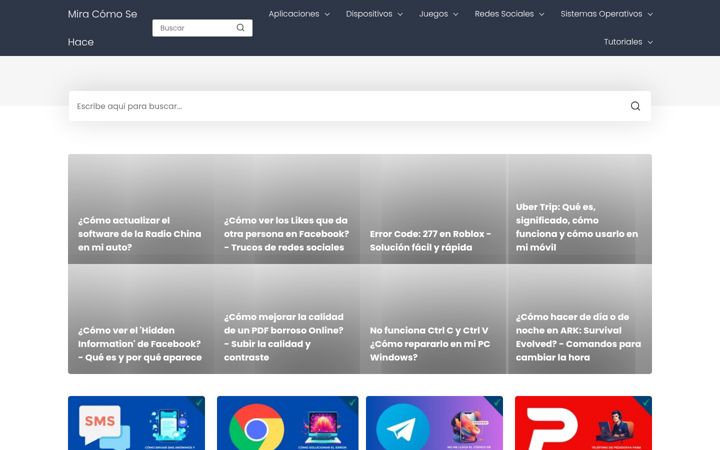This screenshot has width=720, height=450.
Task: Open the SMS article thumbnail
Action: click(136, 423)
